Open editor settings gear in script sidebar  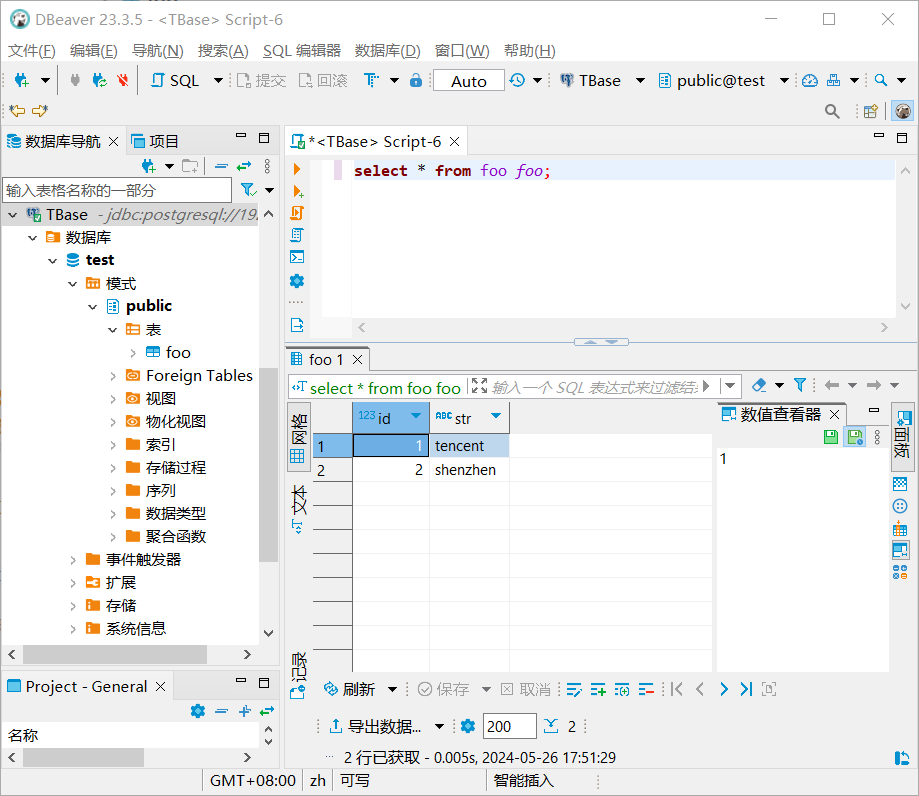click(297, 281)
